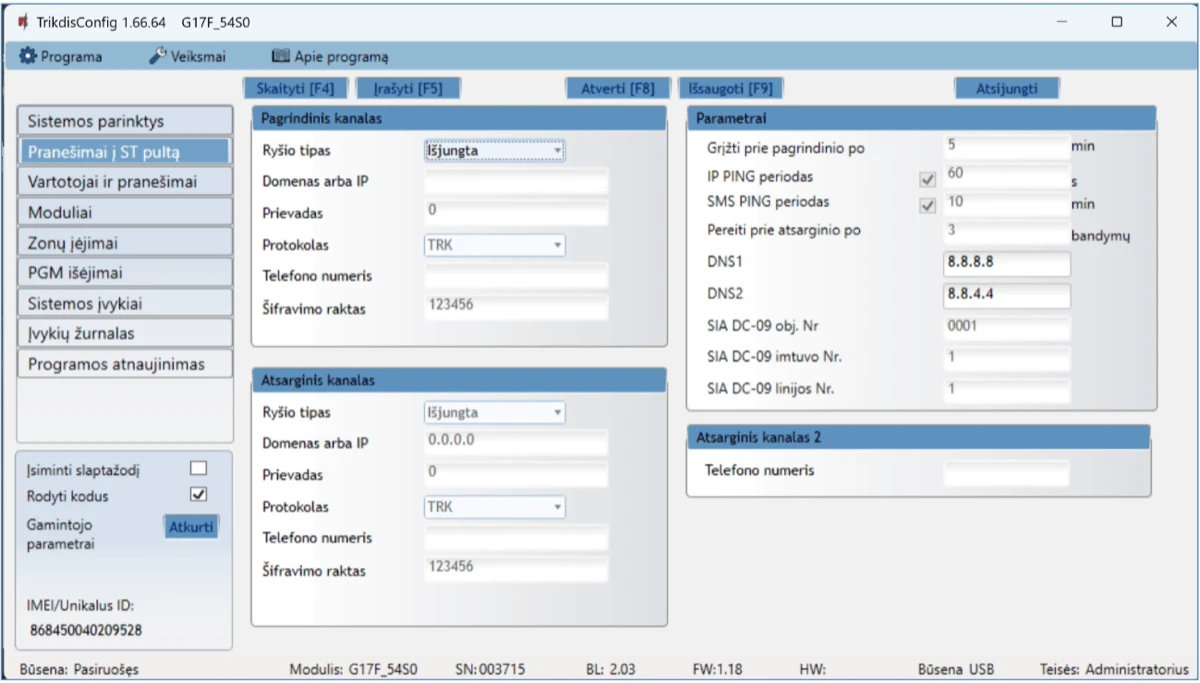This screenshot has height=683, width=1200.
Task: Click the wrench icon for Veiksmai menu
Action: tap(157, 57)
